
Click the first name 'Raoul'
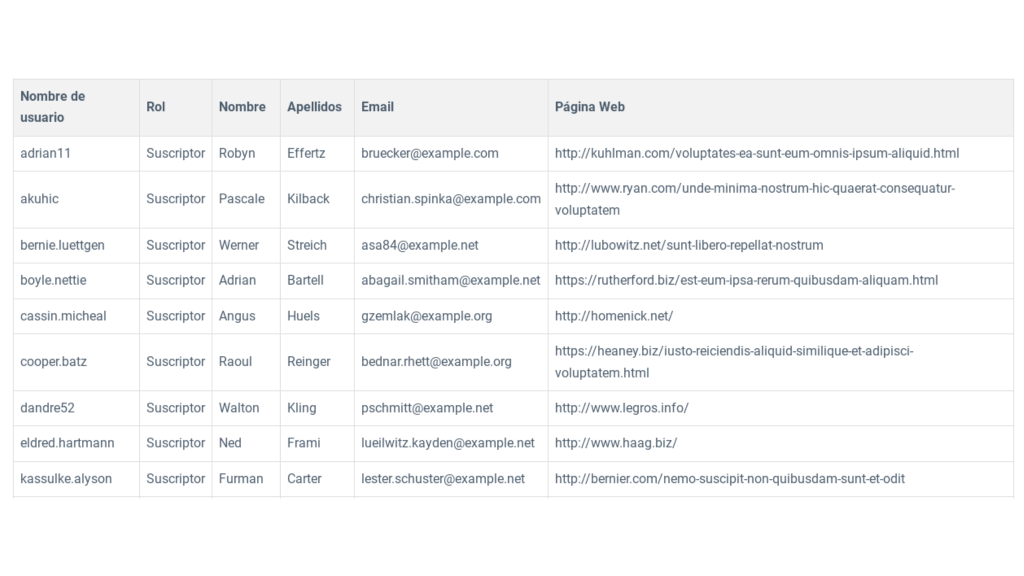point(235,362)
